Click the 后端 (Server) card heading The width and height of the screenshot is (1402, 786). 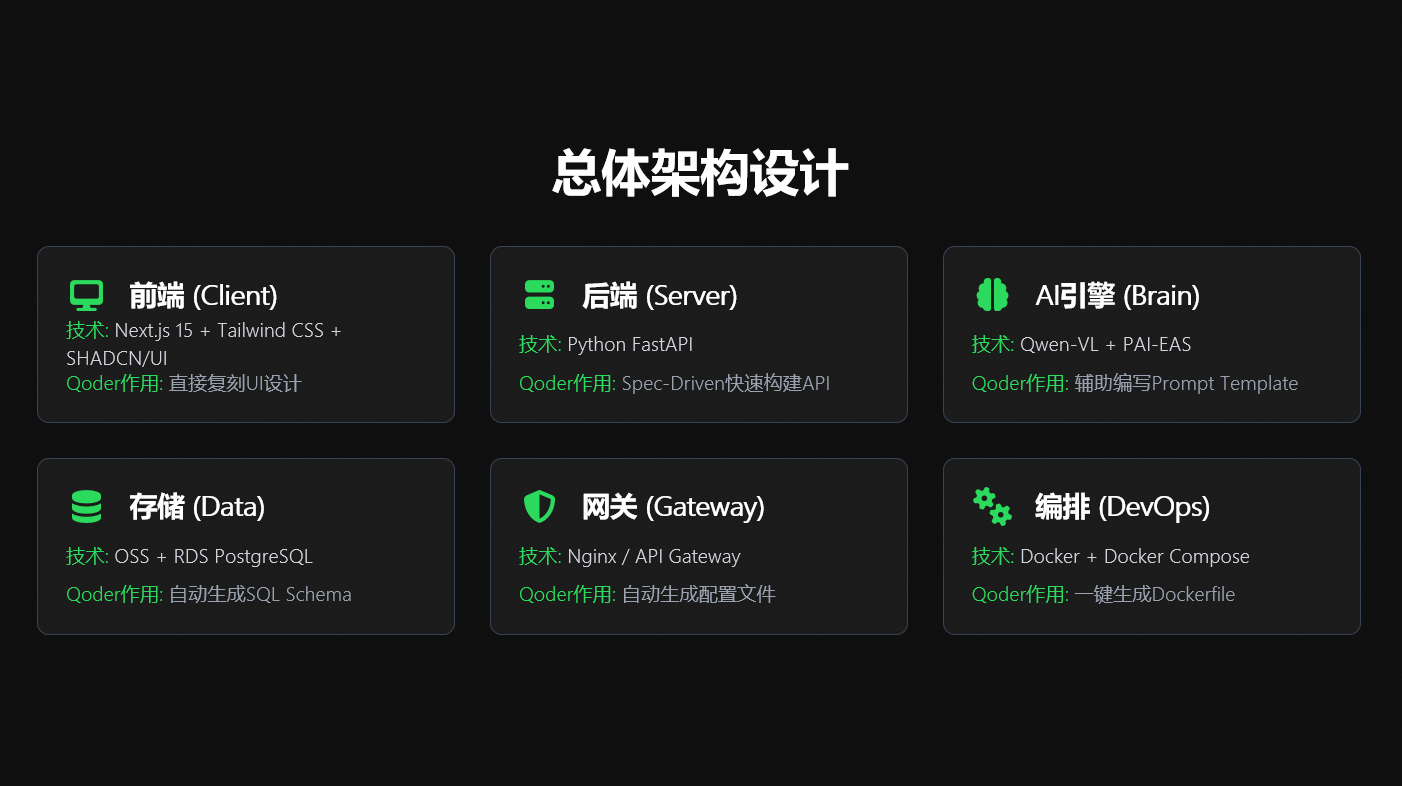[659, 296]
